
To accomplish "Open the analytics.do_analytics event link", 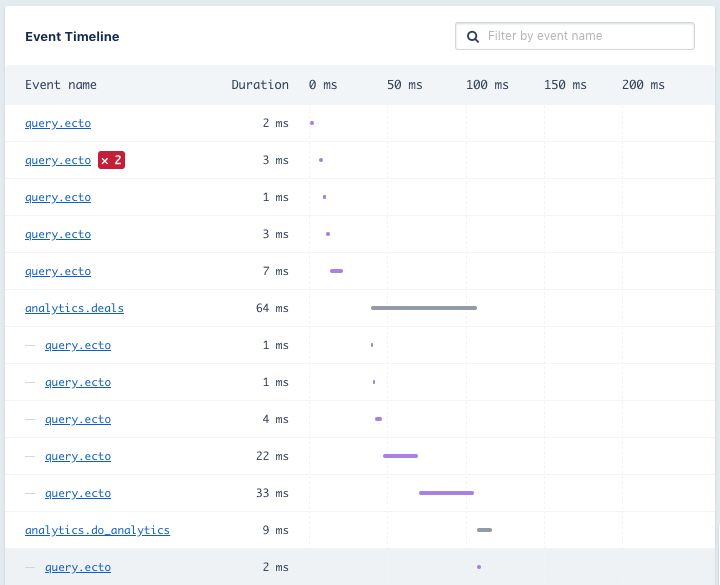I will point(97,530).
